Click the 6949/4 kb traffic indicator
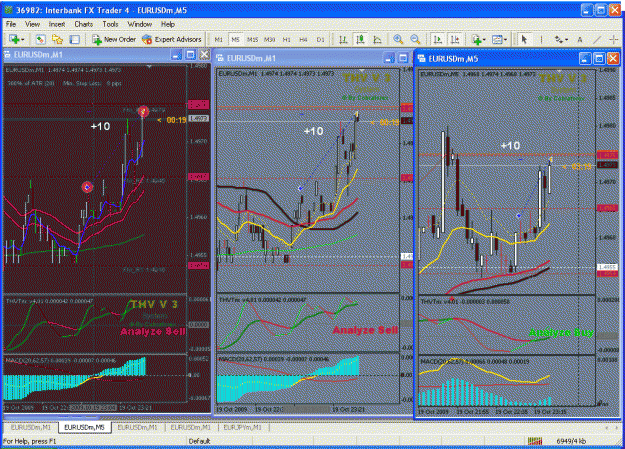The width and height of the screenshot is (625, 449). (571, 441)
